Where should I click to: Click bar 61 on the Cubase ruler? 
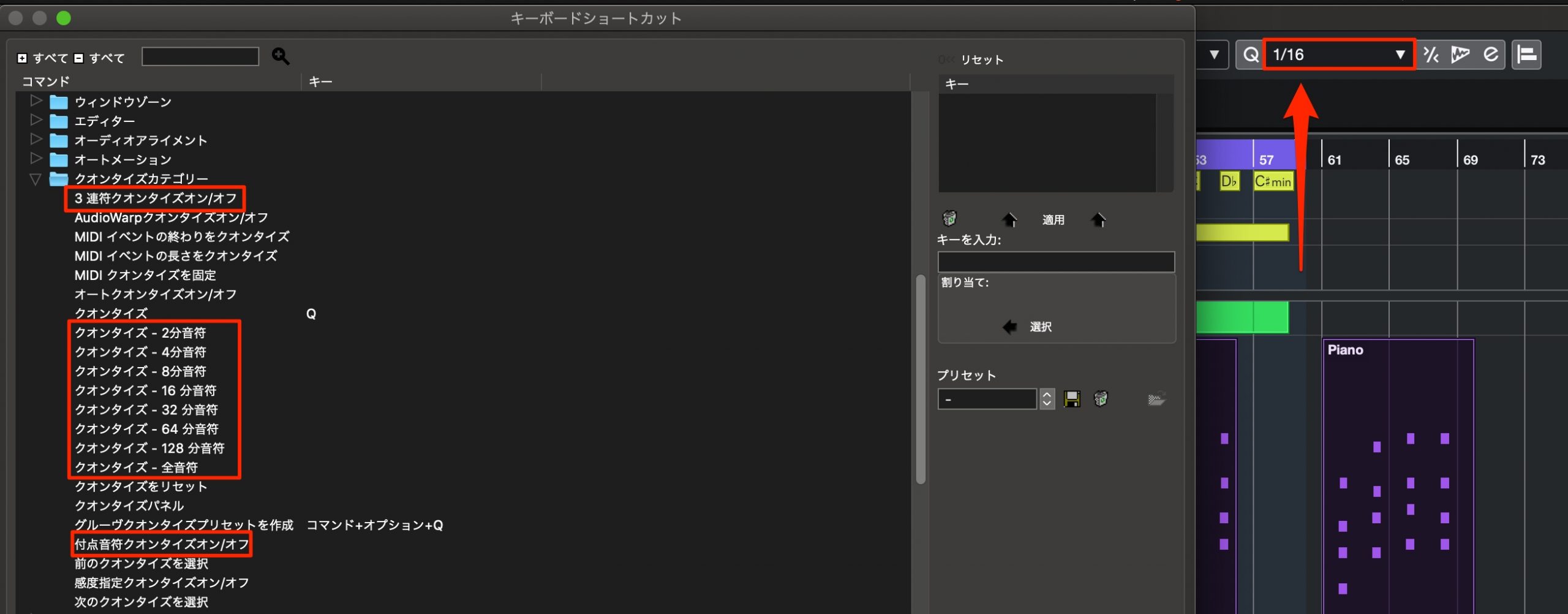[x=1334, y=160]
